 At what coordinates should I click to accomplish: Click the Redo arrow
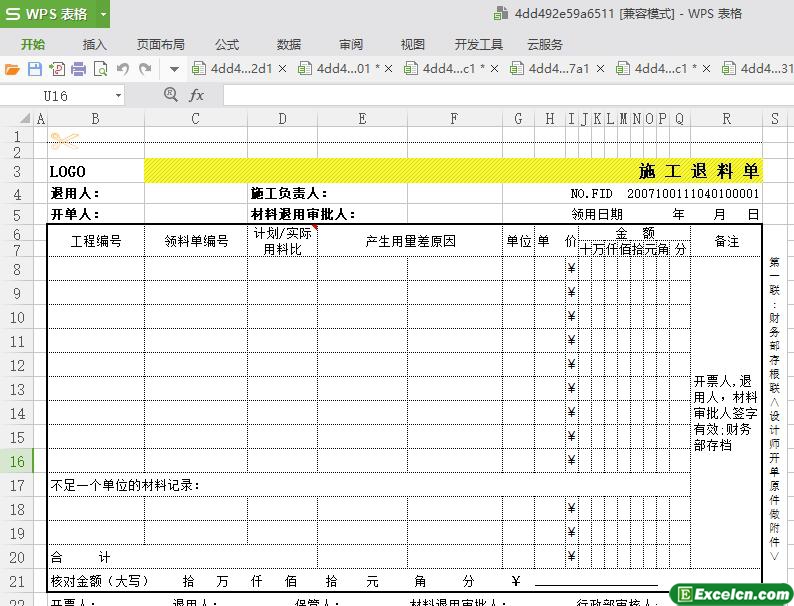pyautogui.click(x=145, y=69)
